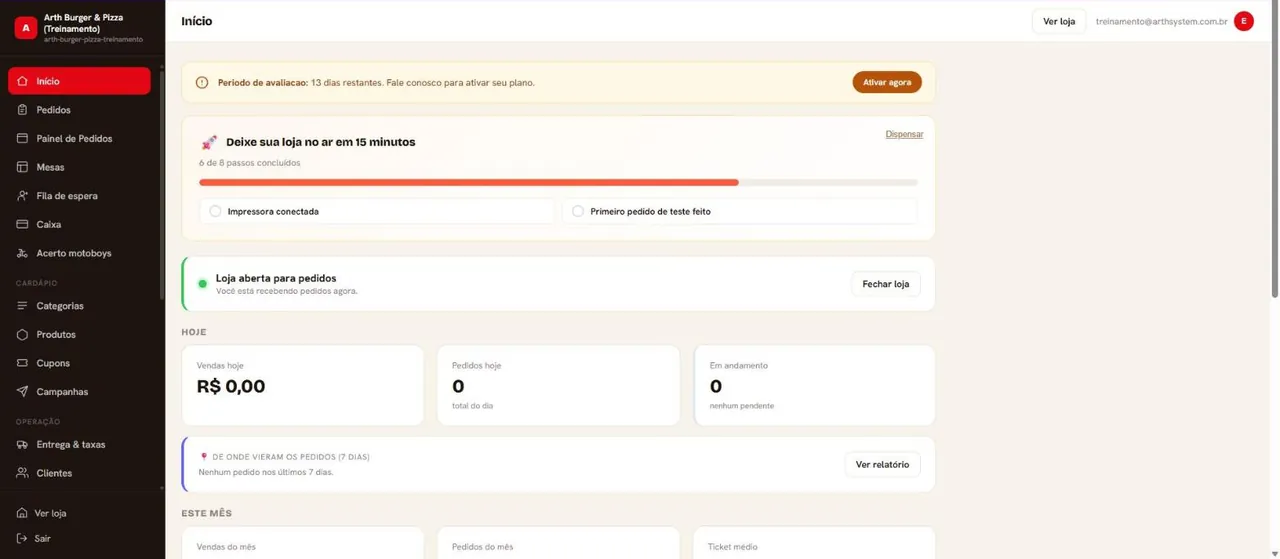The image size is (1280, 559).
Task: Open Entrega & taxas menu item
Action: click(x=79, y=444)
